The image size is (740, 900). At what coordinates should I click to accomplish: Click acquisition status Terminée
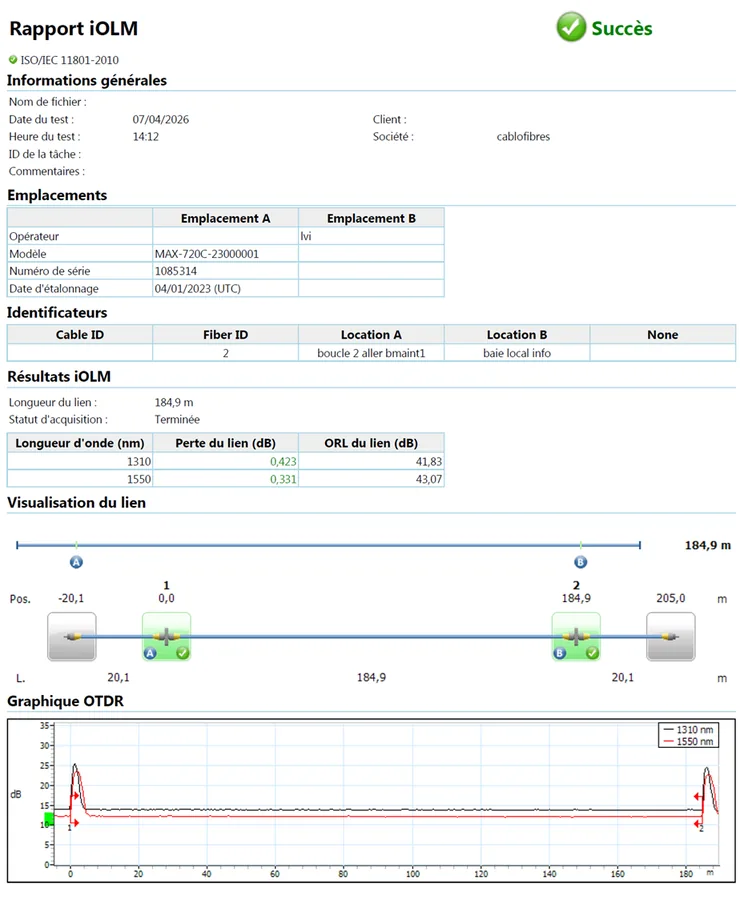point(177,420)
